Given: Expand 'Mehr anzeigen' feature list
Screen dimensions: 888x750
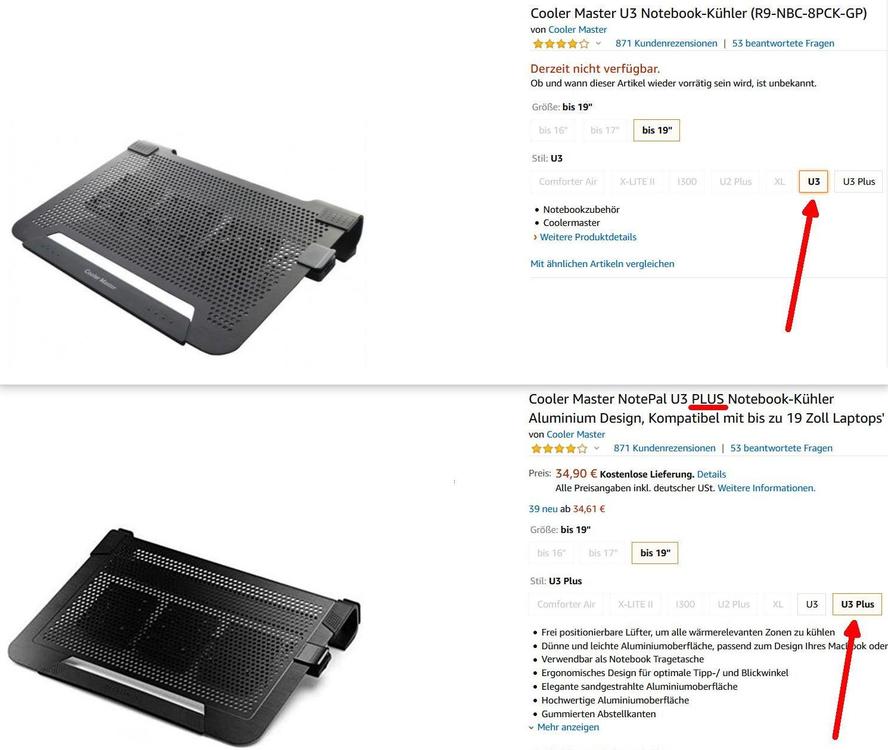Looking at the screenshot, I should (567, 727).
